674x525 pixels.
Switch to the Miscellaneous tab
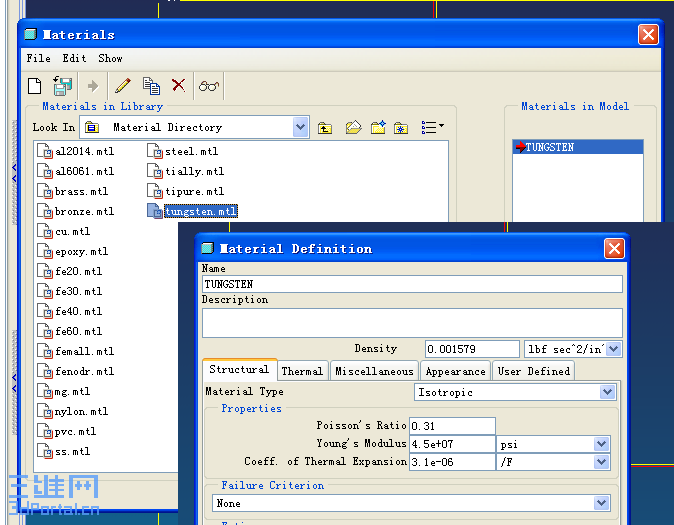[374, 371]
